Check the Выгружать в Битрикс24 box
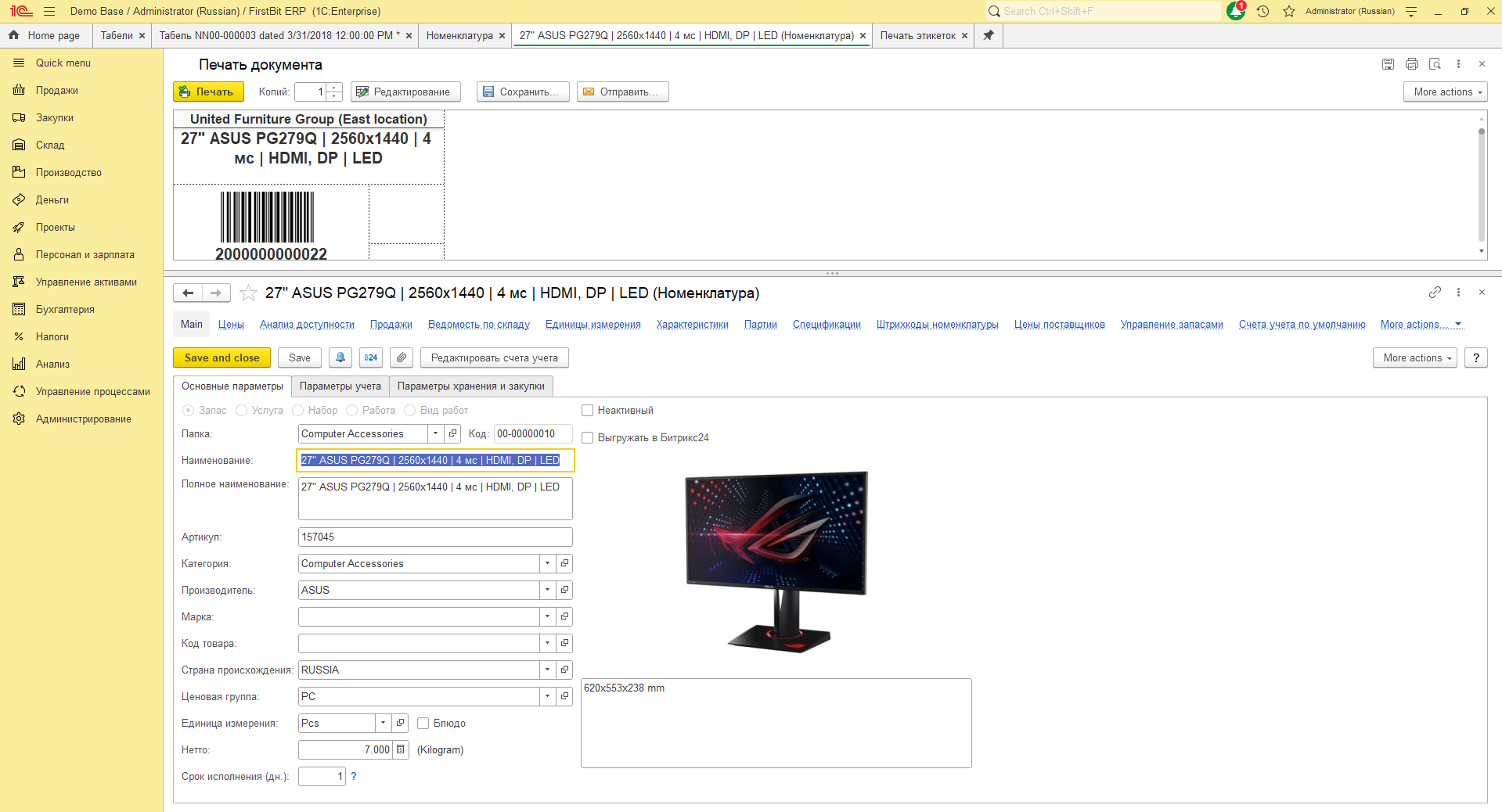Viewport: 1502px width, 812px height. point(588,438)
